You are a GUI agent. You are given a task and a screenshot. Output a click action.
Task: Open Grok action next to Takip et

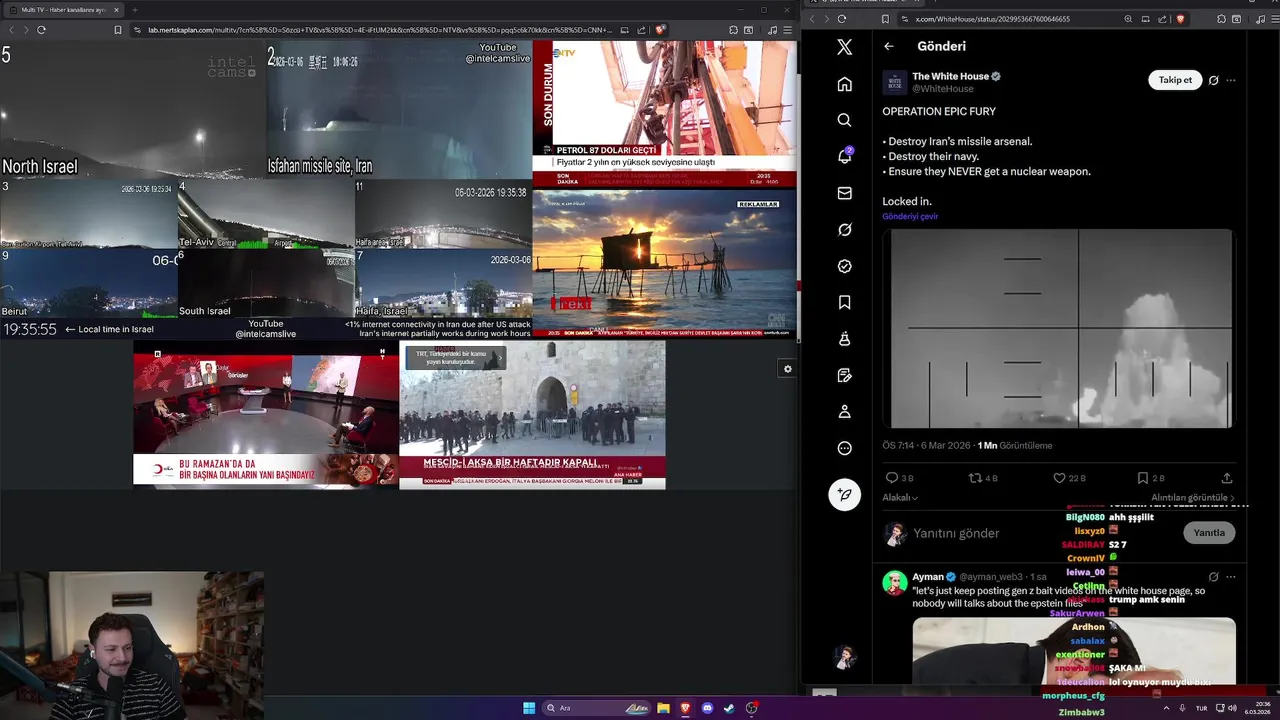1213,80
